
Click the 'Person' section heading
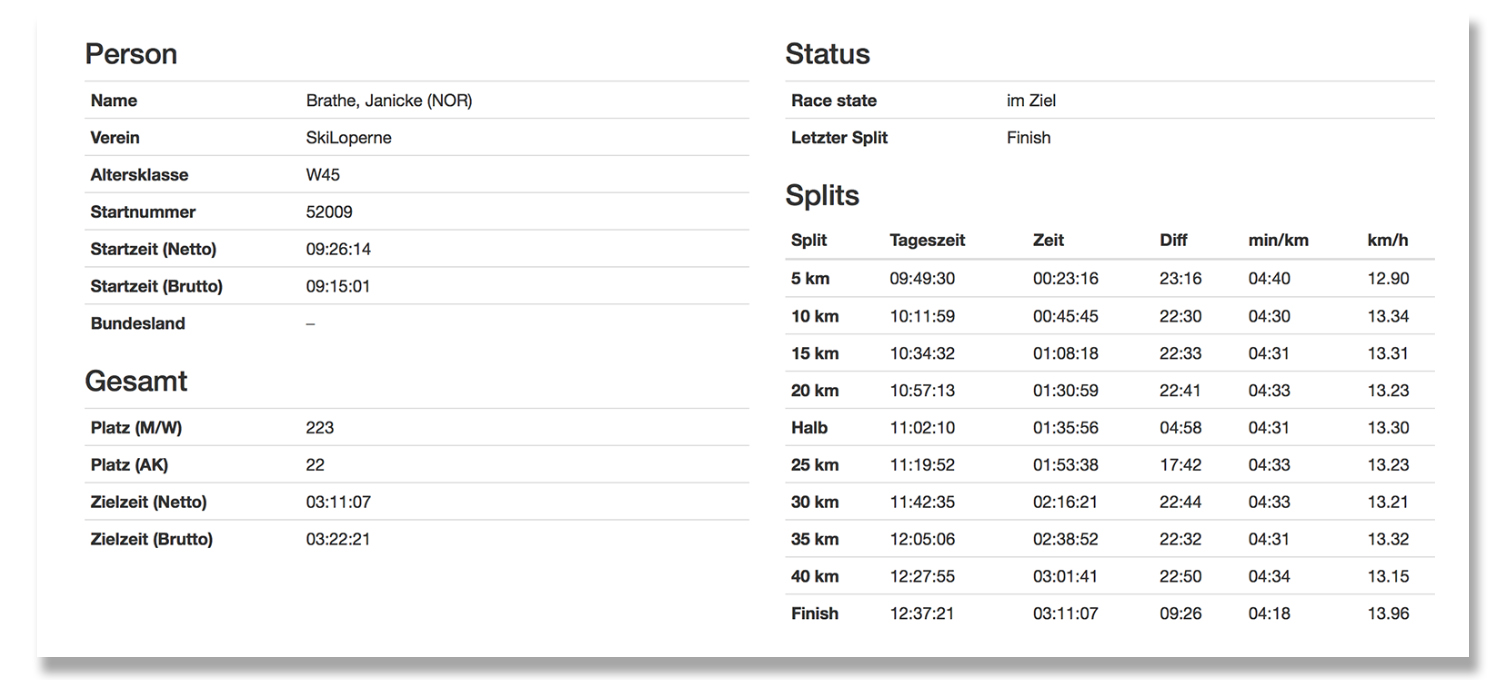point(131,54)
